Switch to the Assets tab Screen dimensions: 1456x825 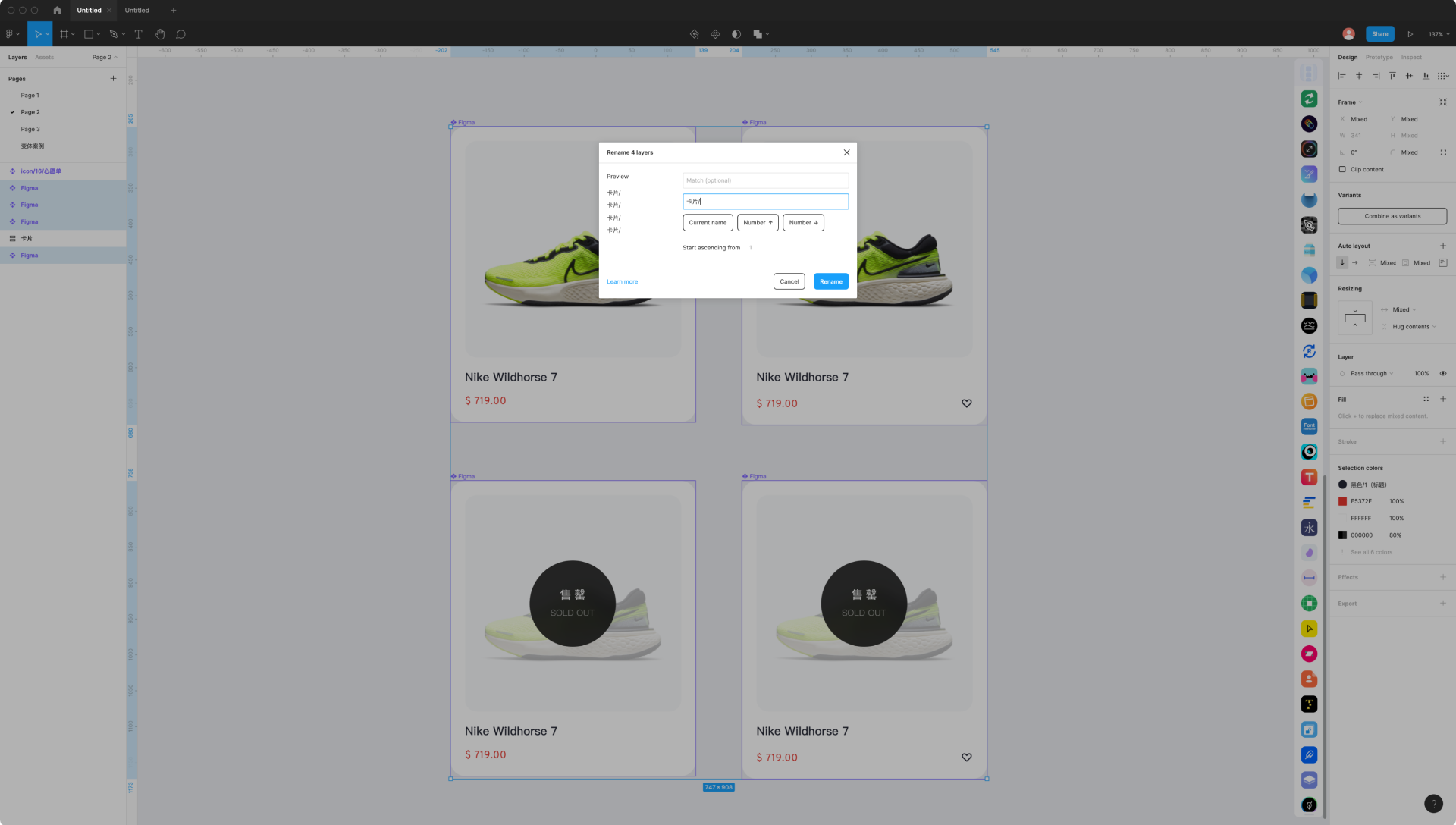44,58
